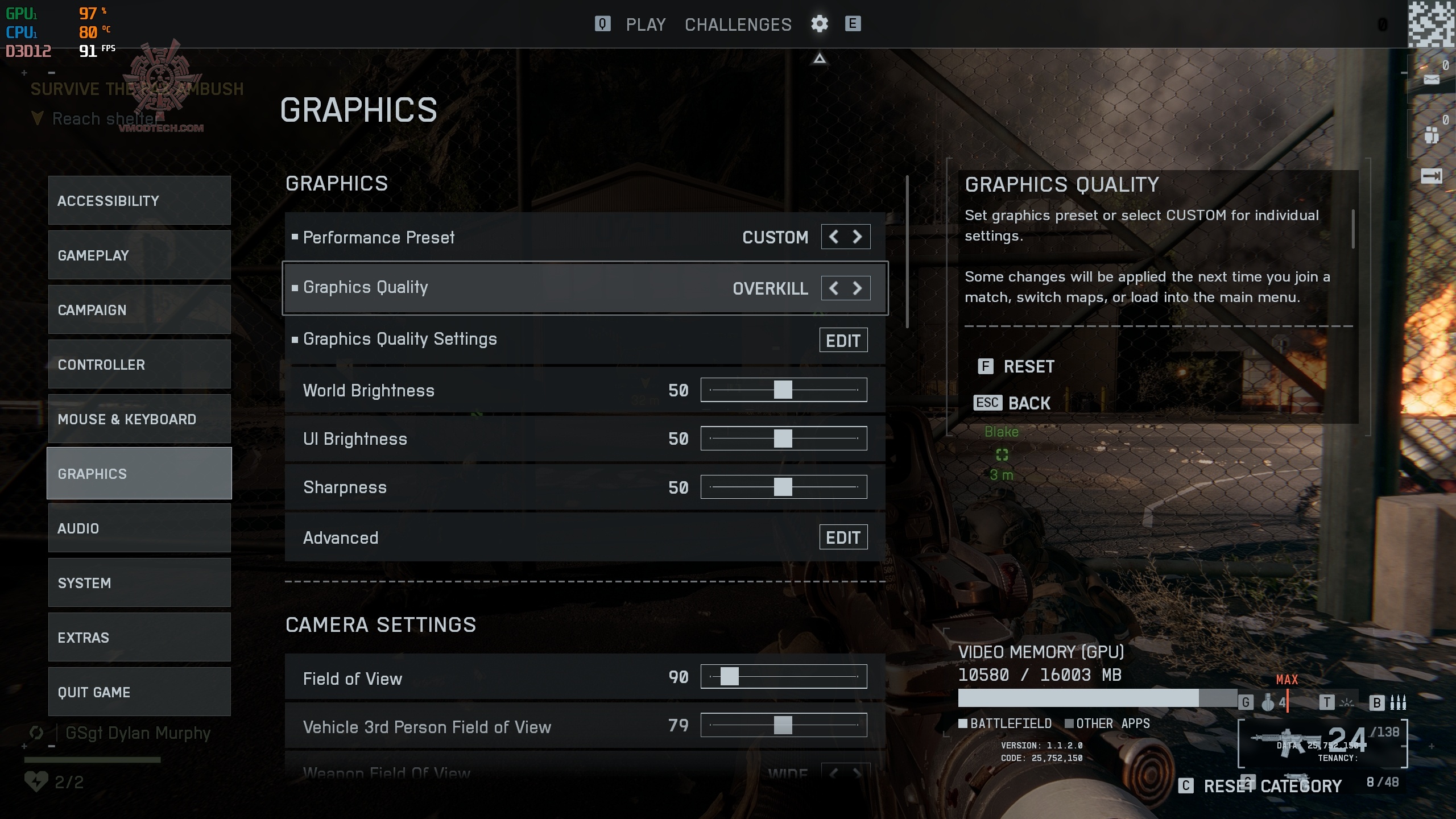1456x819 pixels.
Task: Click RESET CATEGORY at bottom right
Action: pyautogui.click(x=1272, y=786)
